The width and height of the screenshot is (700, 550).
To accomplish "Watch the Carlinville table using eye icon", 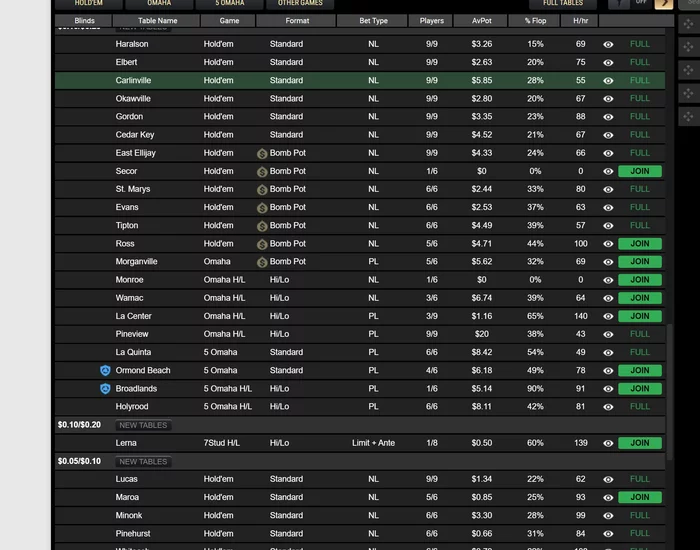I will click(x=608, y=81).
